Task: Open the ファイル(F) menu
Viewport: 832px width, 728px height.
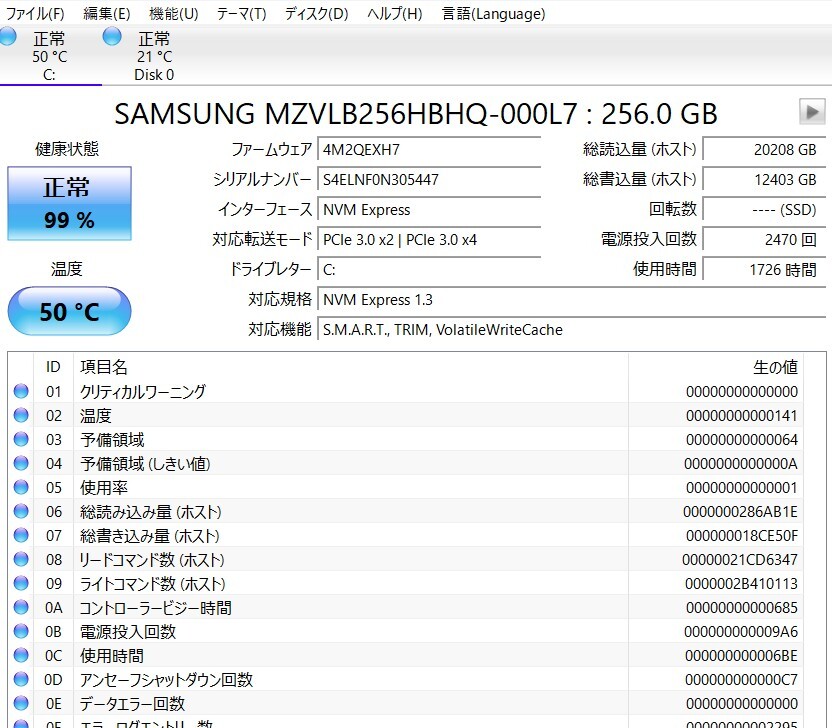Action: tap(35, 14)
